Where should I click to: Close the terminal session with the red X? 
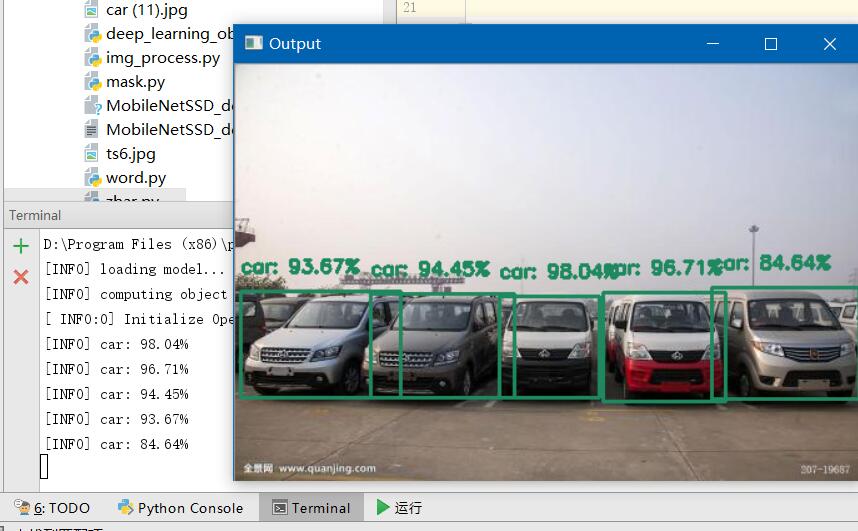(x=21, y=277)
